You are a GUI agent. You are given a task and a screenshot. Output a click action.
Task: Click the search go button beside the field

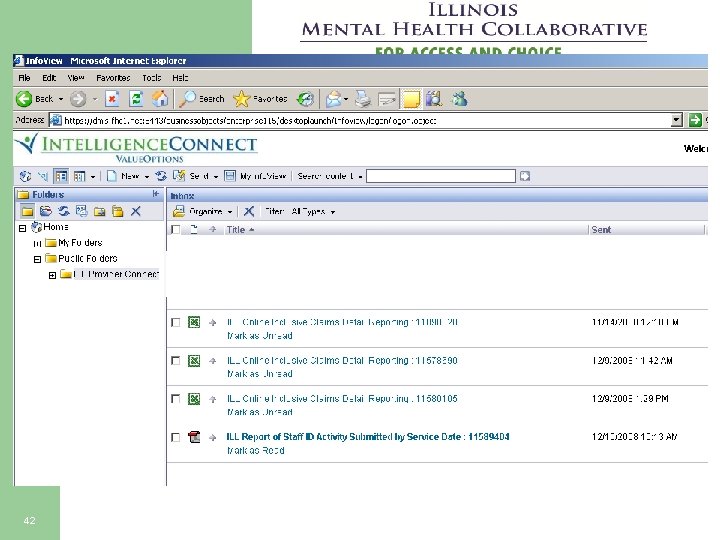click(525, 176)
